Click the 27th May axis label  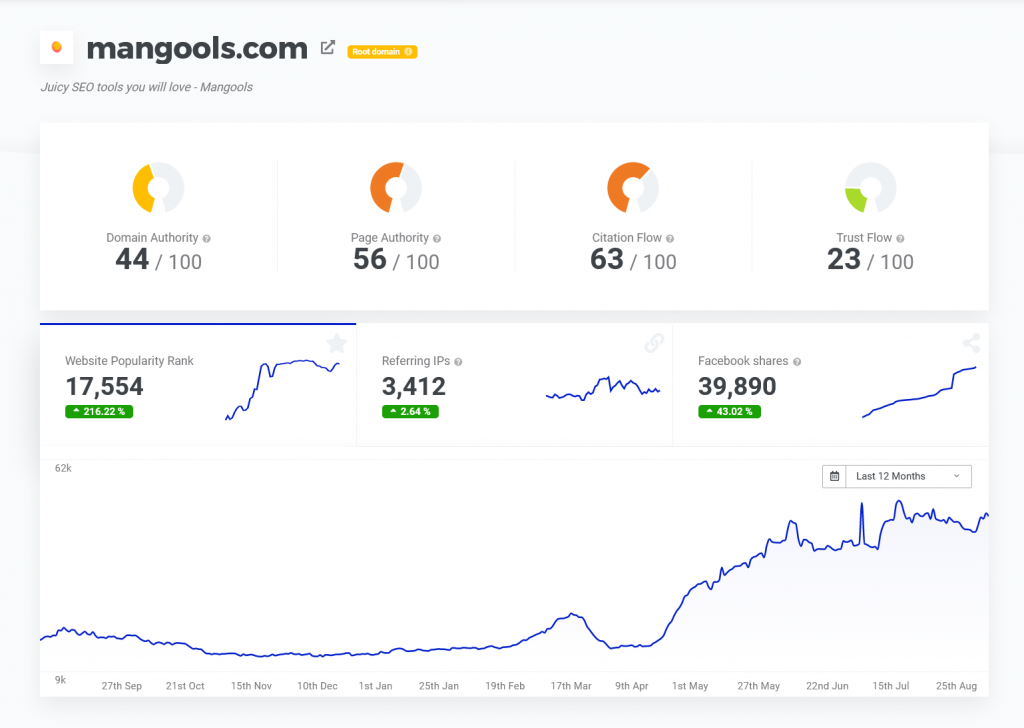point(759,686)
